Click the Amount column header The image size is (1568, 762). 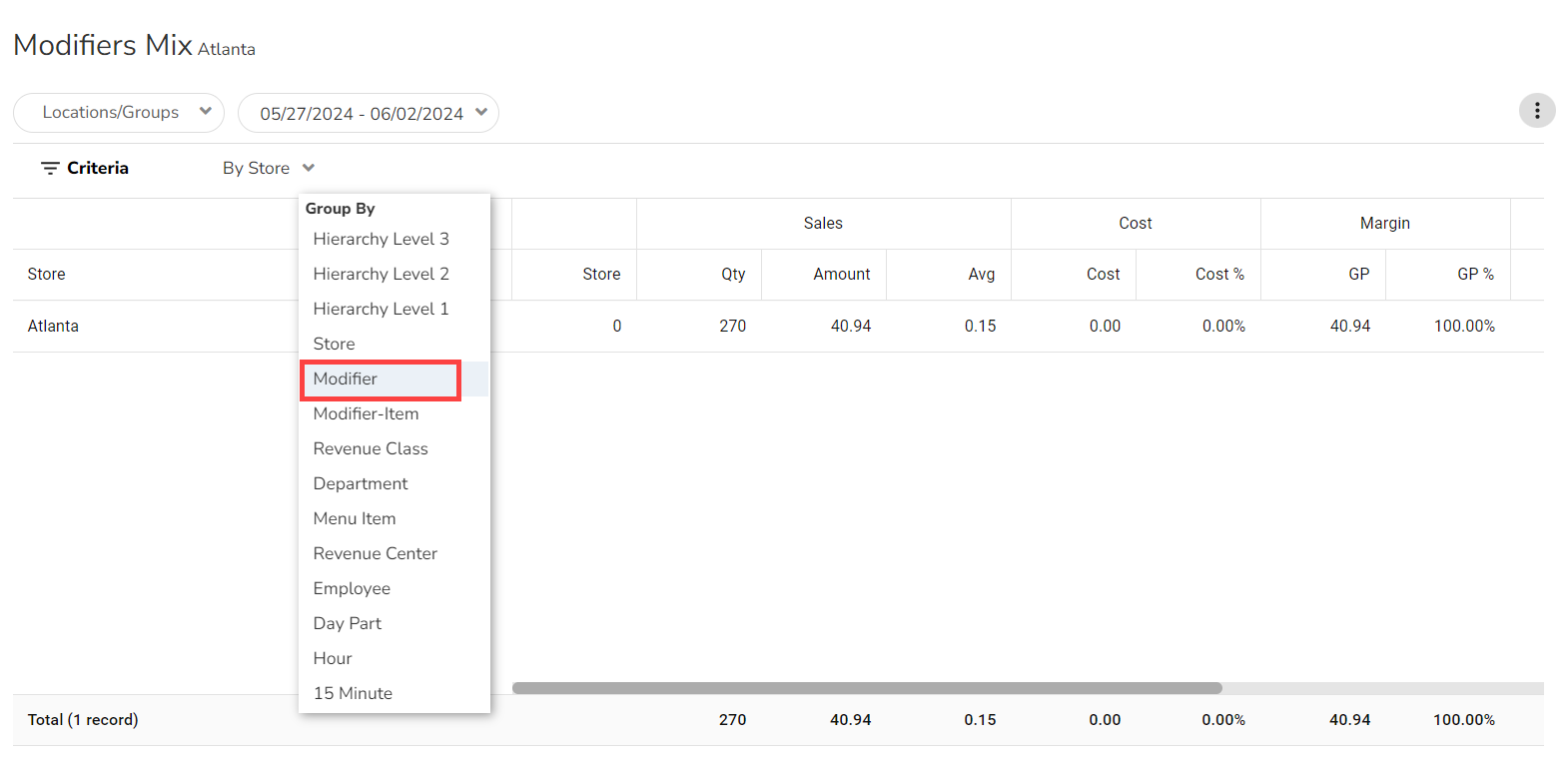point(841,274)
